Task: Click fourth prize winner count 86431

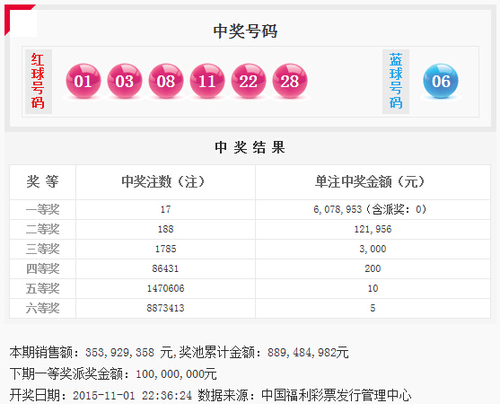Action: [x=165, y=268]
